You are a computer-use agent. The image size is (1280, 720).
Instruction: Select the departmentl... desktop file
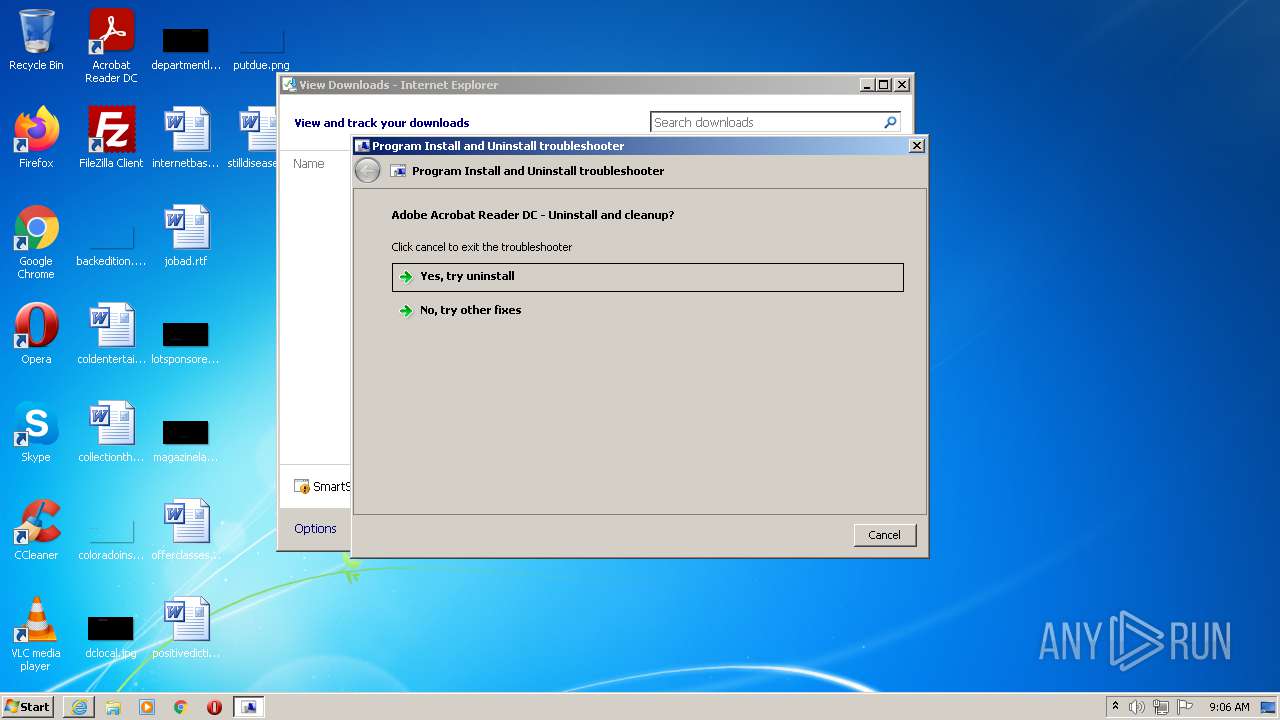coord(186,48)
